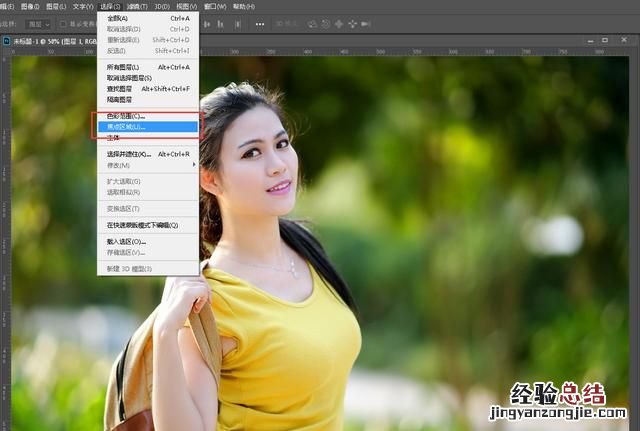Pick Subject (主体) in the Select menu

click(114, 137)
